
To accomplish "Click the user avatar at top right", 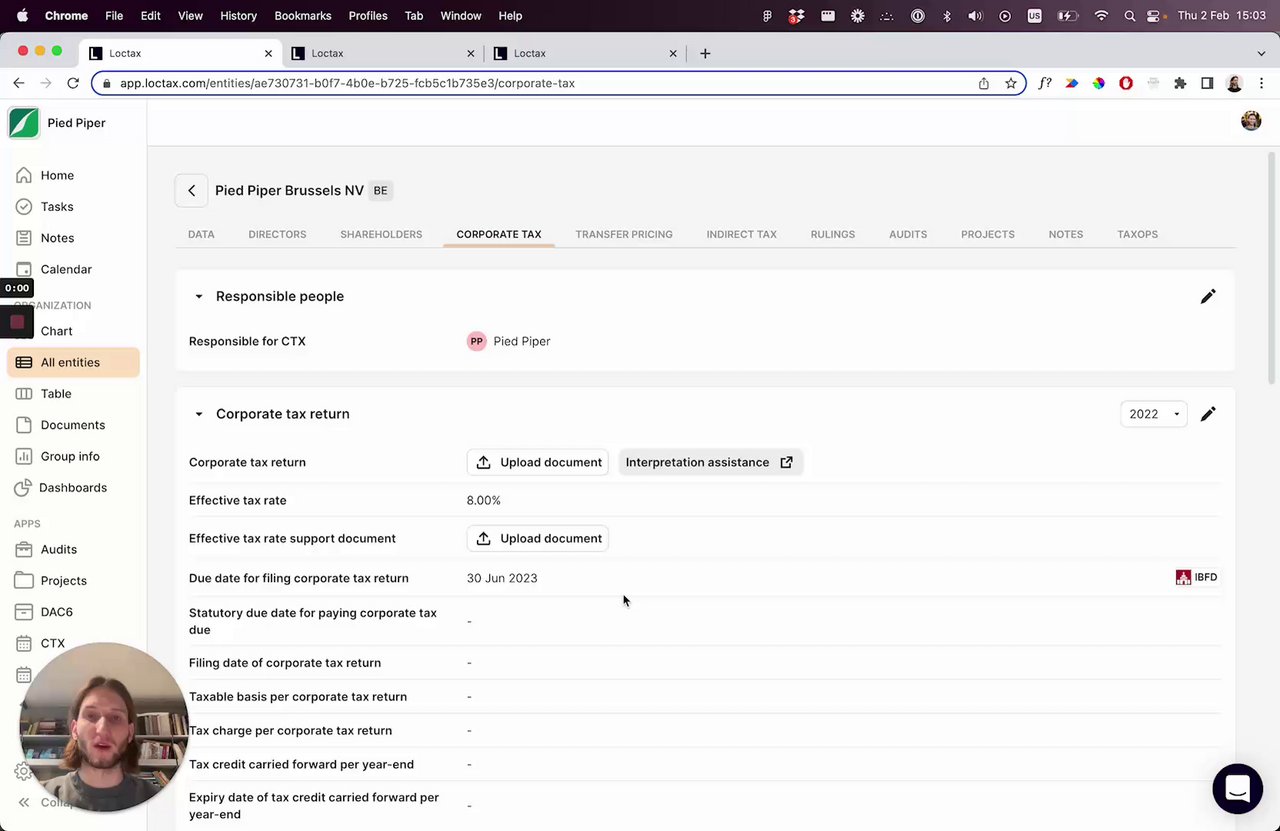I will (1251, 121).
